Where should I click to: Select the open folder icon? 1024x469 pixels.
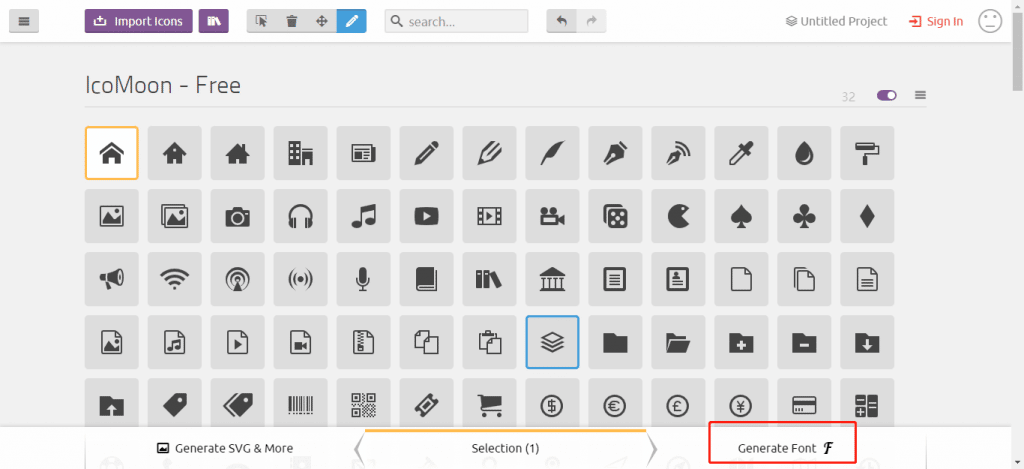(x=678, y=342)
